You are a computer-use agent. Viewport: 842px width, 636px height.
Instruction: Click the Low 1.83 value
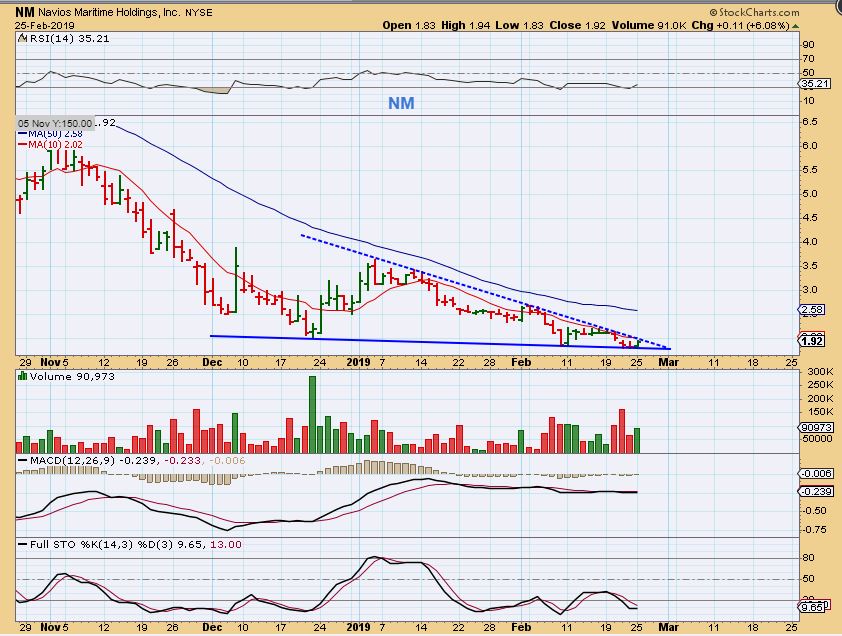(x=519, y=25)
